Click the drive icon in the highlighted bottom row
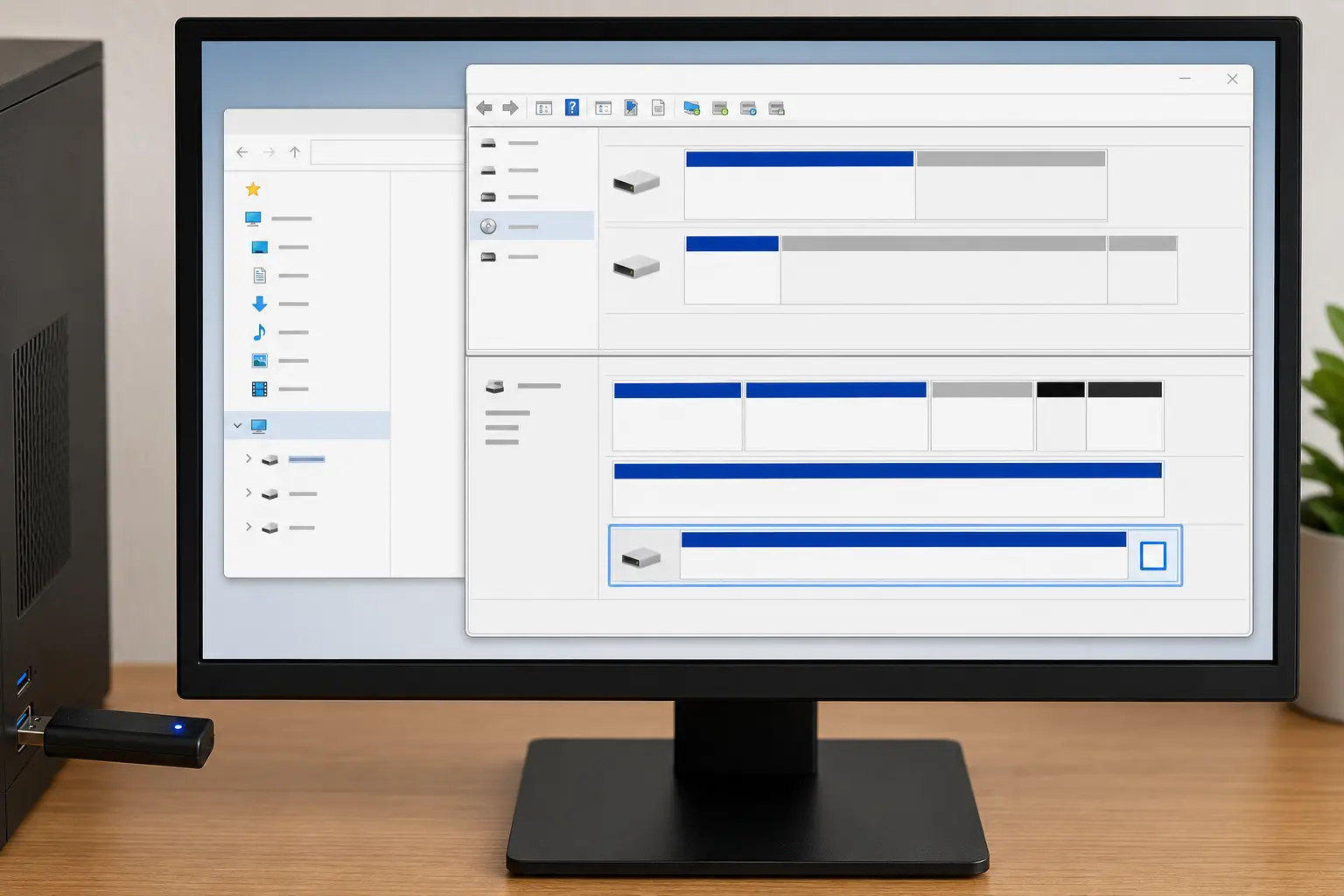The width and height of the screenshot is (1344, 896). (x=640, y=557)
